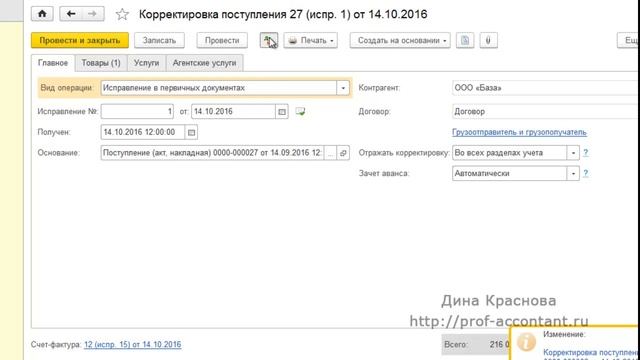The image size is (640, 360).
Task: Click the Записать button
Action: [159, 40]
